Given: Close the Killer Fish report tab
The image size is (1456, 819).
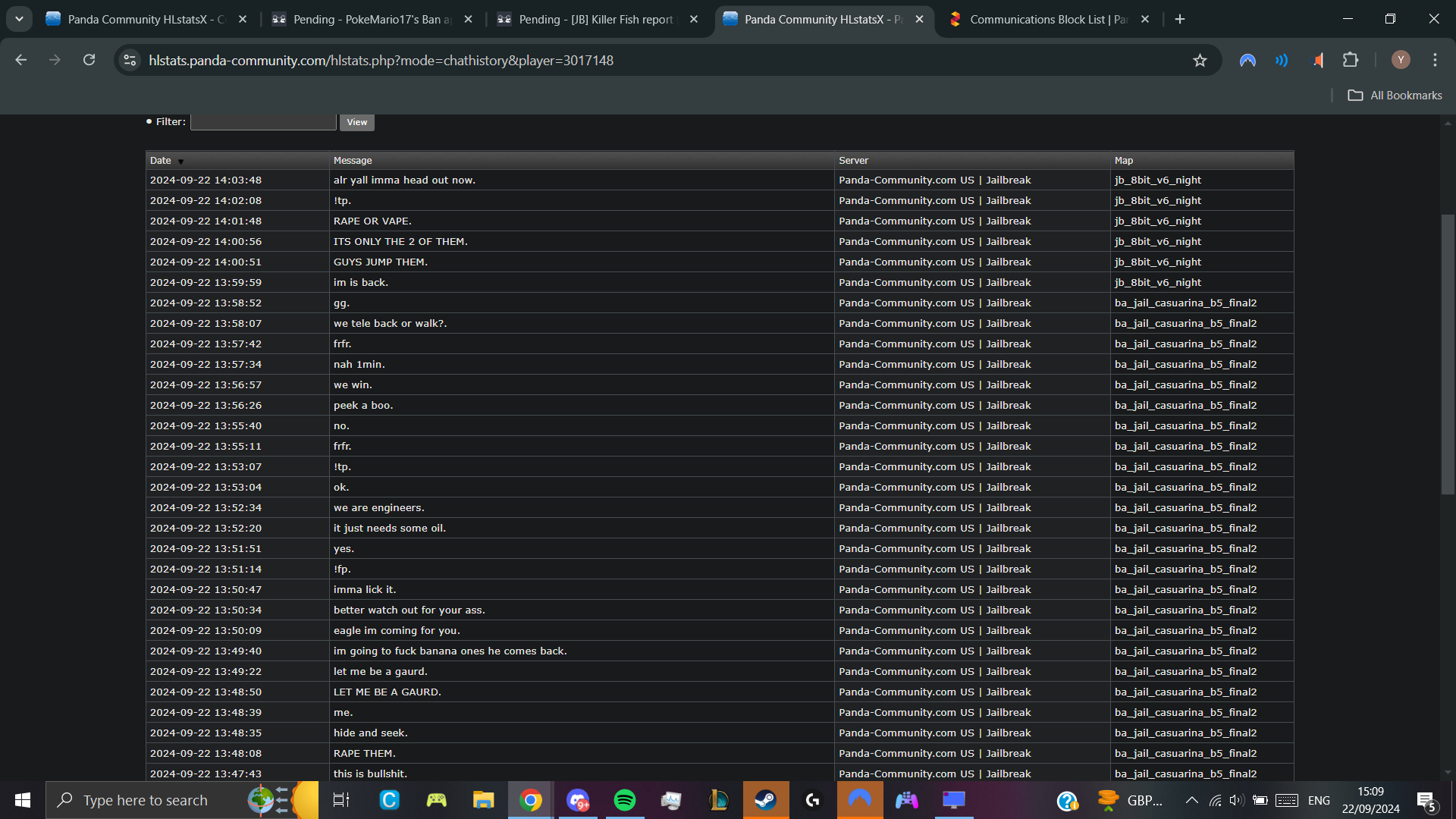Looking at the screenshot, I should [694, 20].
